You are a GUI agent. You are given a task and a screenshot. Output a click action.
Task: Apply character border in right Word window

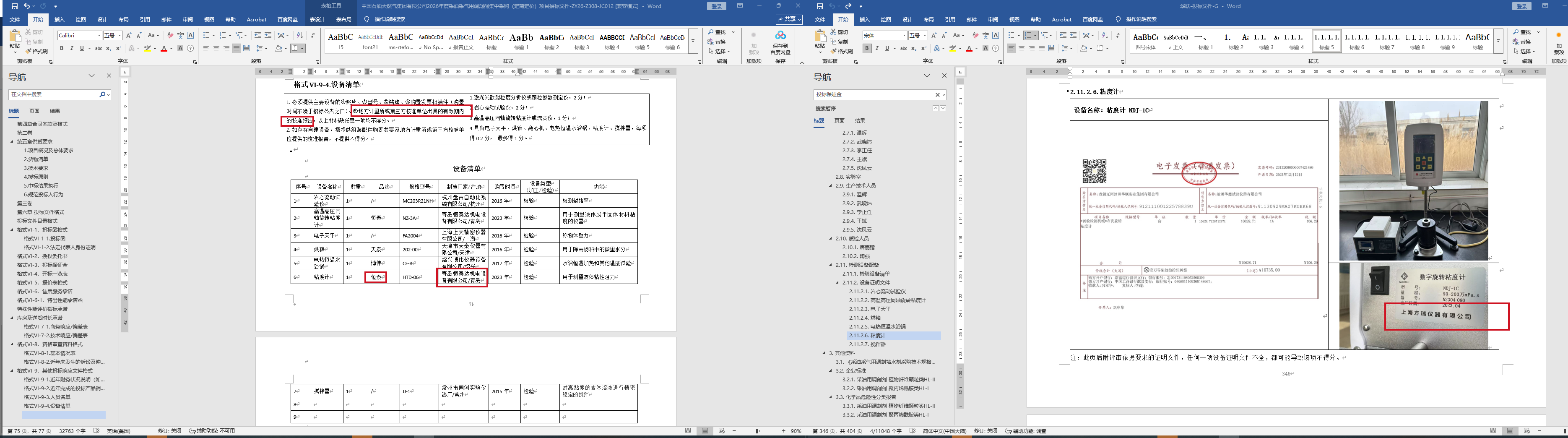click(x=996, y=35)
